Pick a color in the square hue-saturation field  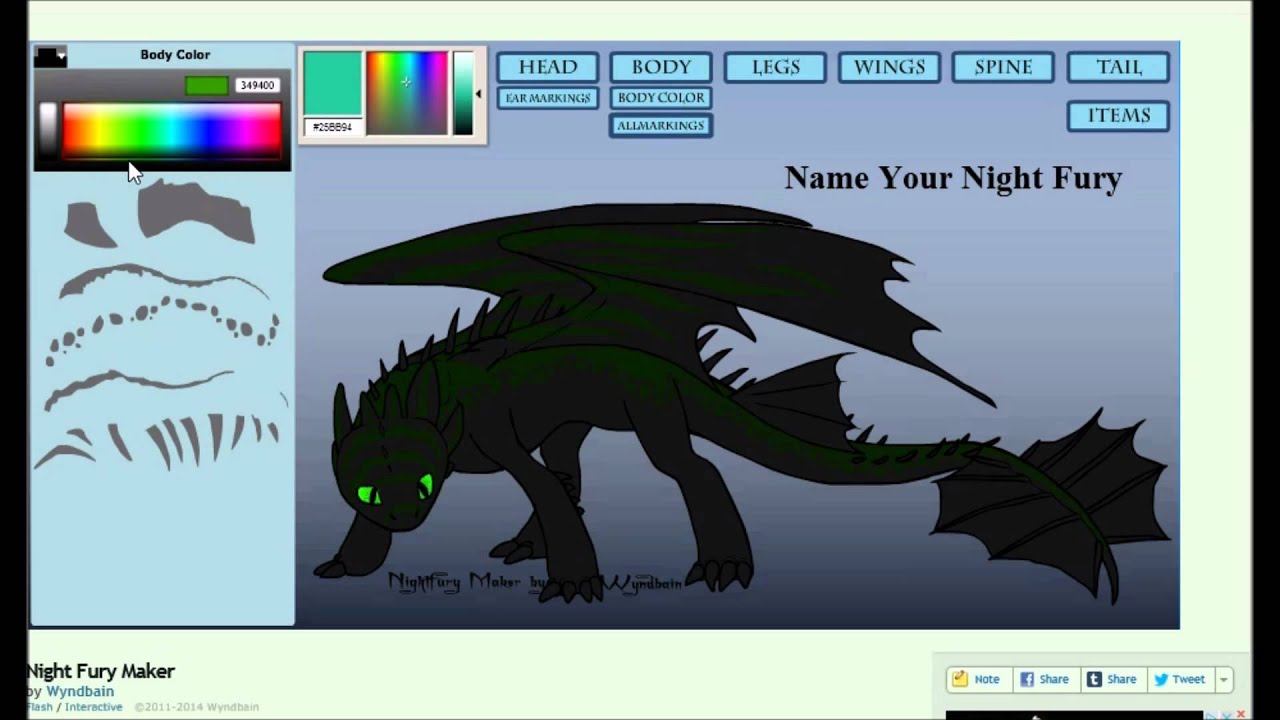click(x=406, y=92)
